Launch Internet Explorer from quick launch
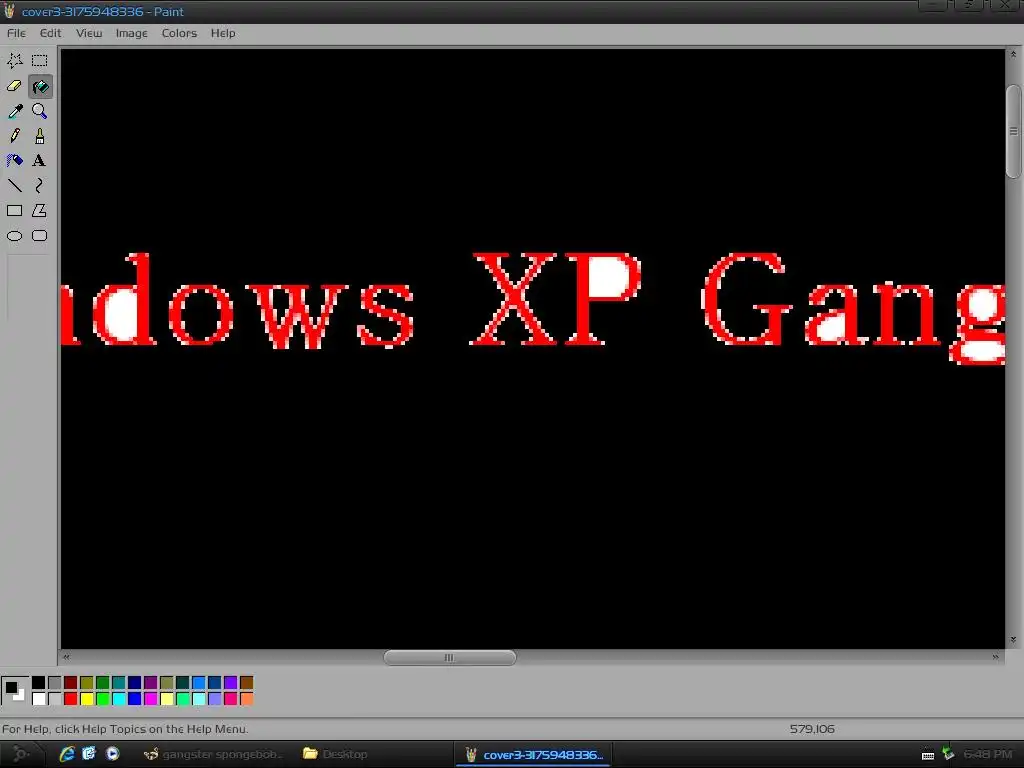This screenshot has height=768, width=1024. 67,754
